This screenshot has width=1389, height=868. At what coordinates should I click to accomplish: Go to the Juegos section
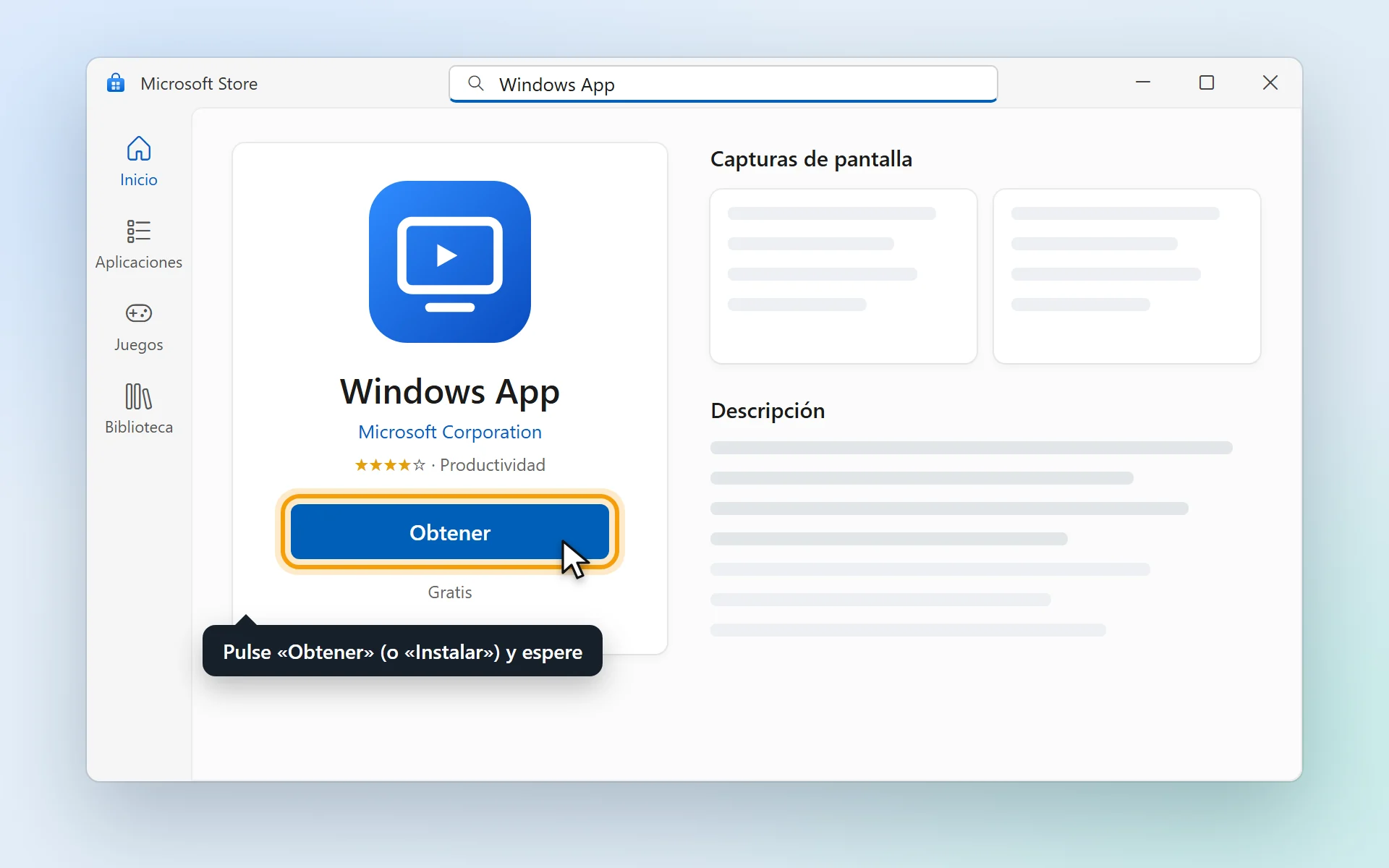point(138,327)
